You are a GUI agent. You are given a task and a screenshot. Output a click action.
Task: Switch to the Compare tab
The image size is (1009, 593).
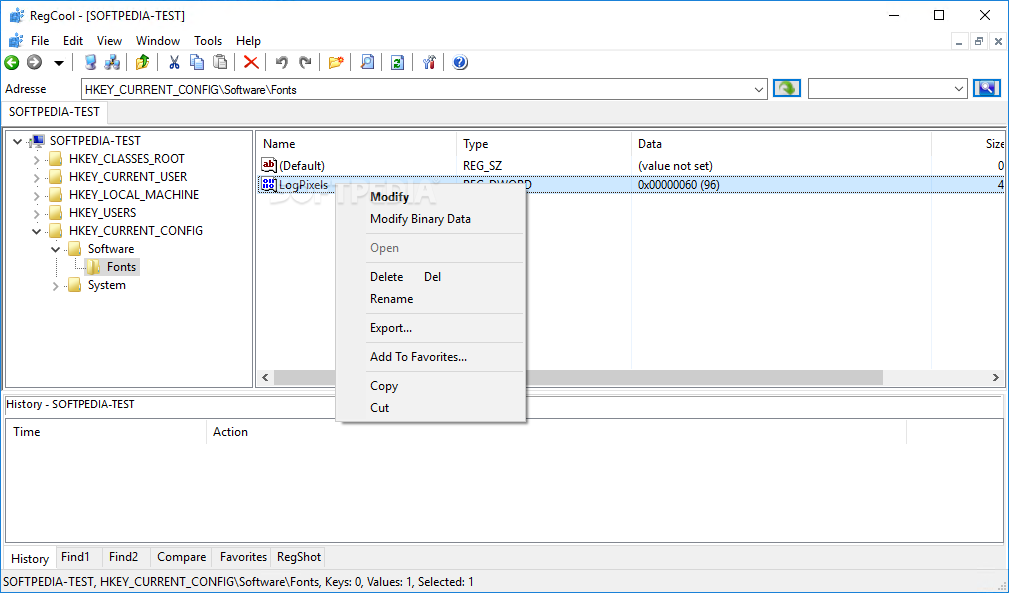181,557
